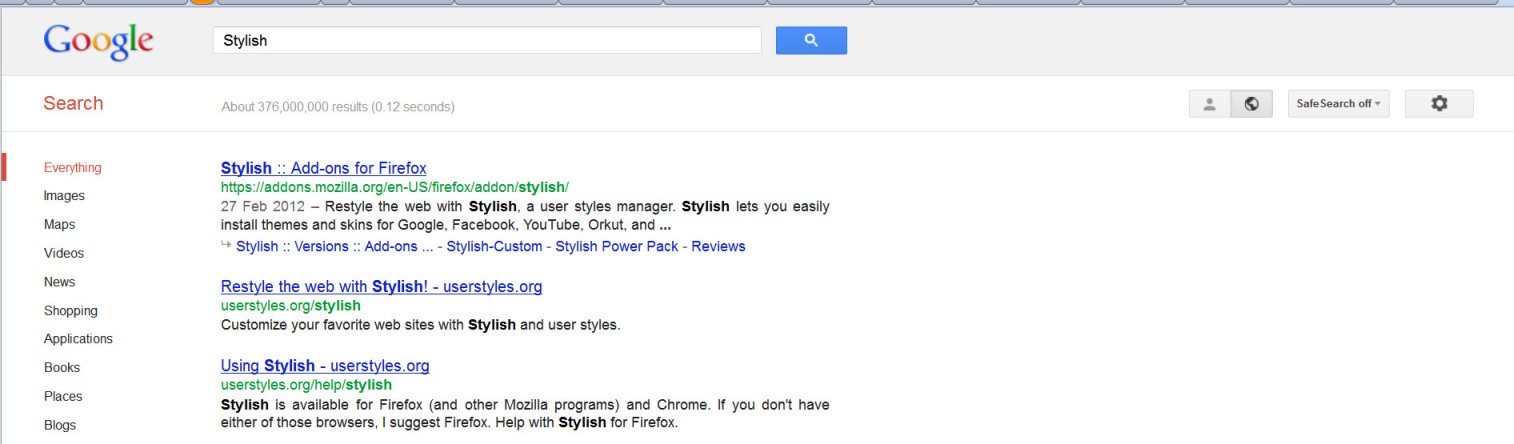Viewport: 1514px width, 444px height.
Task: Filter results by Places
Action: [63, 396]
